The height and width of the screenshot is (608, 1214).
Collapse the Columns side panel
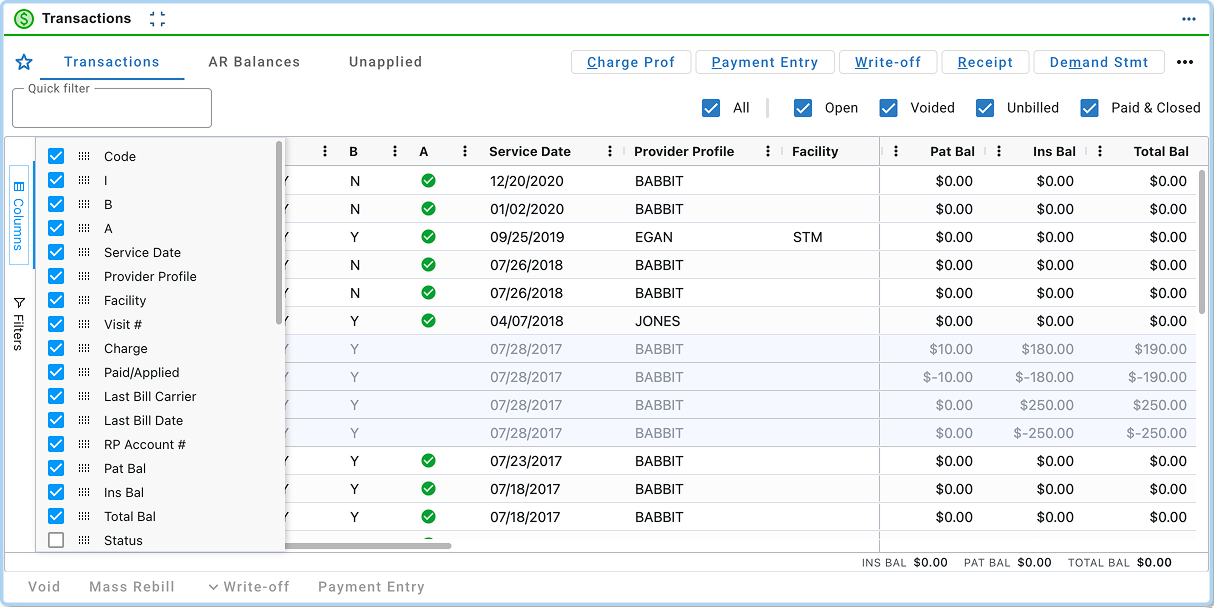[19, 215]
